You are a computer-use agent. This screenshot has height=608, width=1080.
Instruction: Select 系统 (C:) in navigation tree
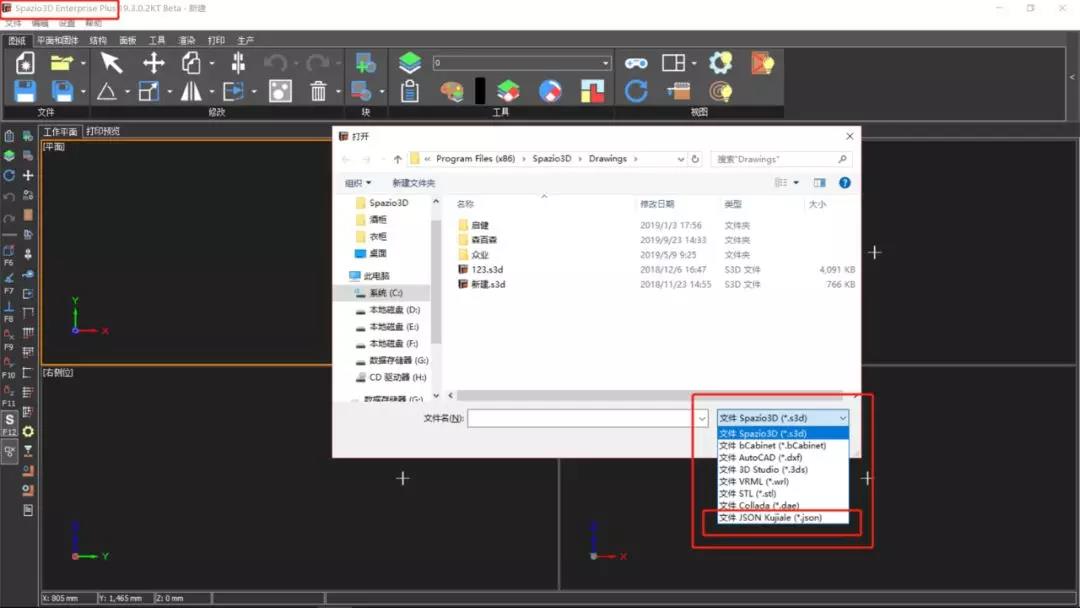[x=386, y=293]
